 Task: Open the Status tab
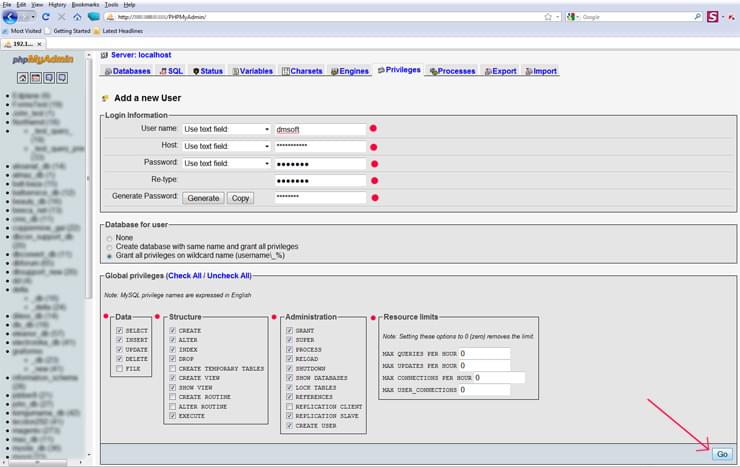pos(208,71)
